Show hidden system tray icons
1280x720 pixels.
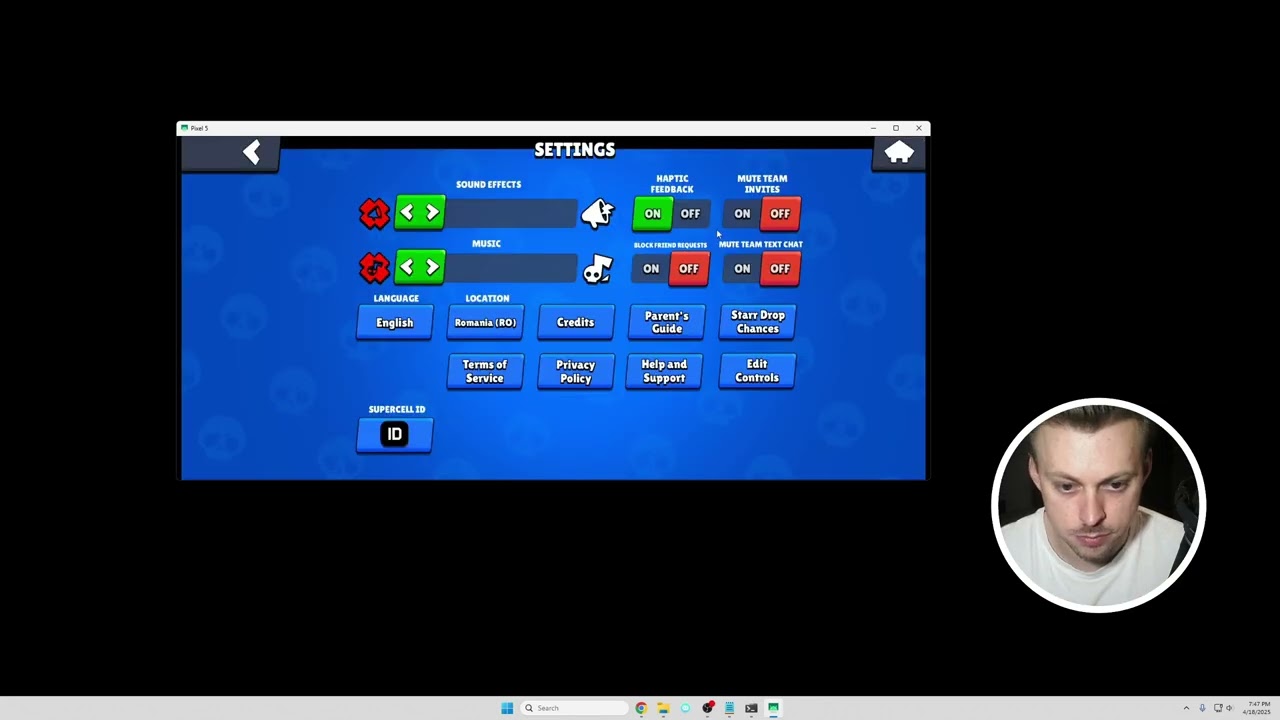tap(1186, 708)
